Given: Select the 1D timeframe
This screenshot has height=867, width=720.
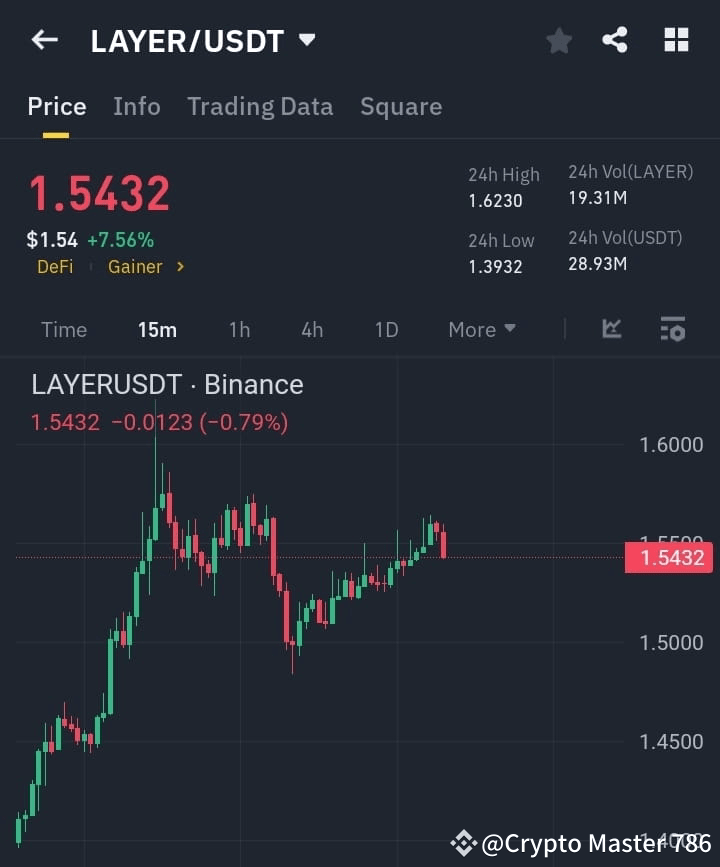Looking at the screenshot, I should (386, 329).
